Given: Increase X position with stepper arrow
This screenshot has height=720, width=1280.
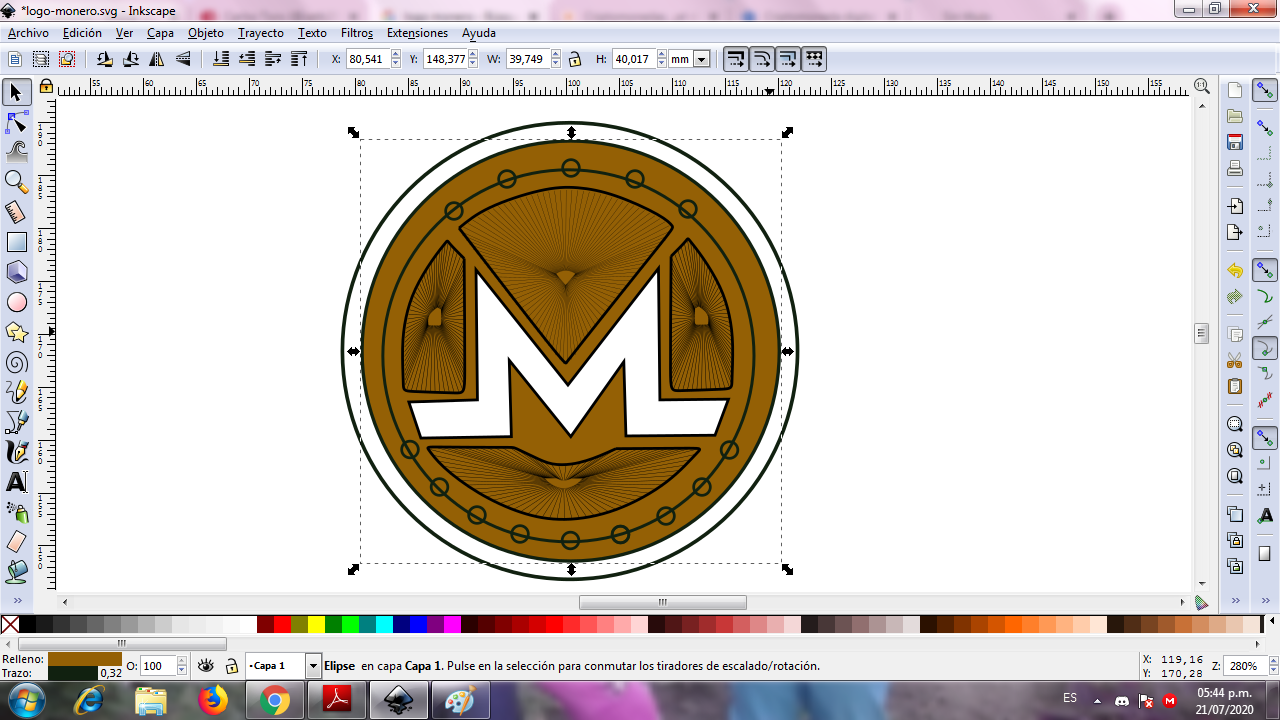Looking at the screenshot, I should pos(396,55).
